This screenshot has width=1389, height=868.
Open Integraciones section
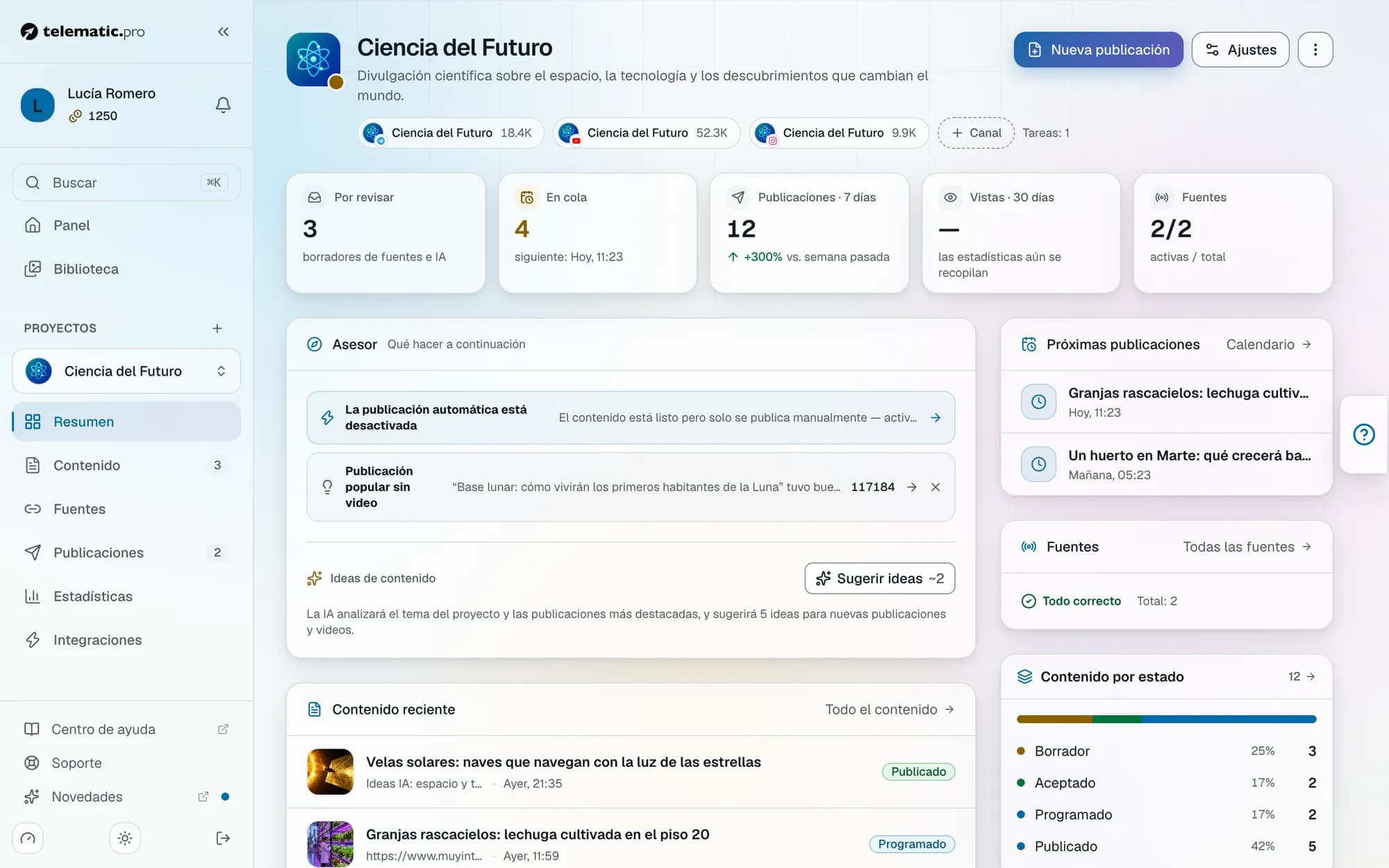click(126, 640)
